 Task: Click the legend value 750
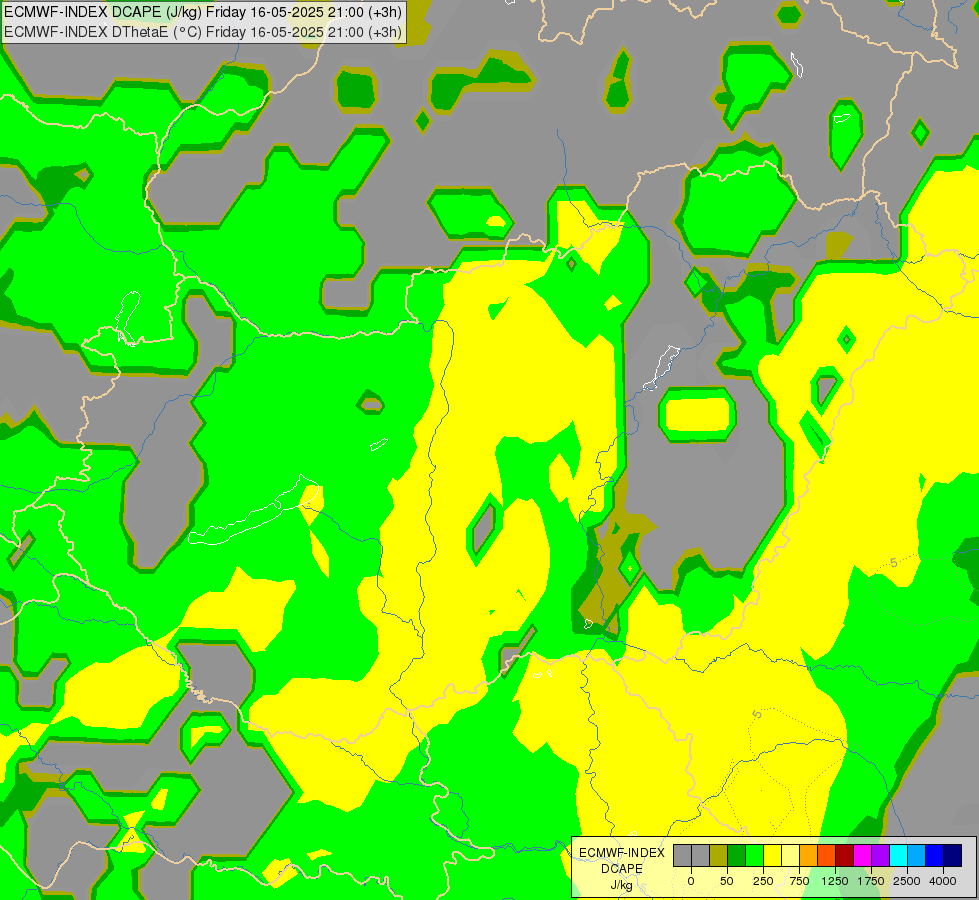point(799,881)
